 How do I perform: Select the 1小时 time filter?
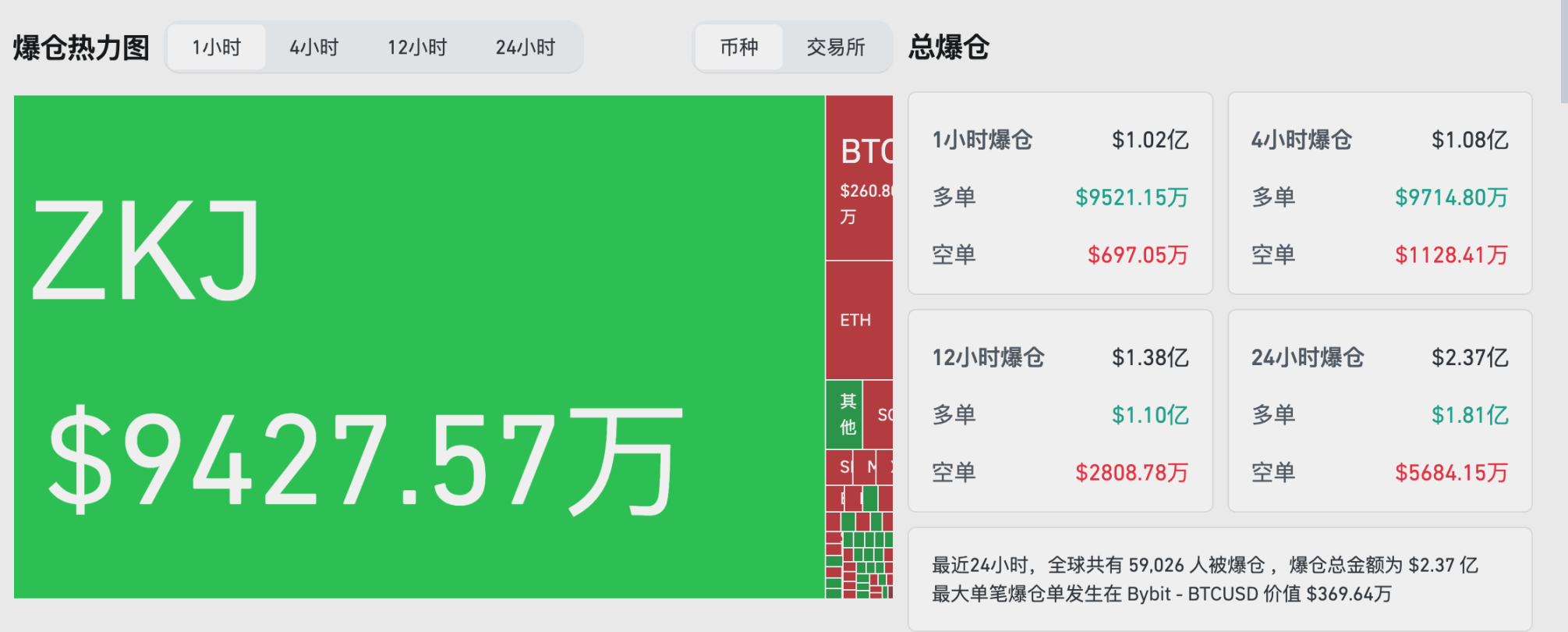click(216, 47)
